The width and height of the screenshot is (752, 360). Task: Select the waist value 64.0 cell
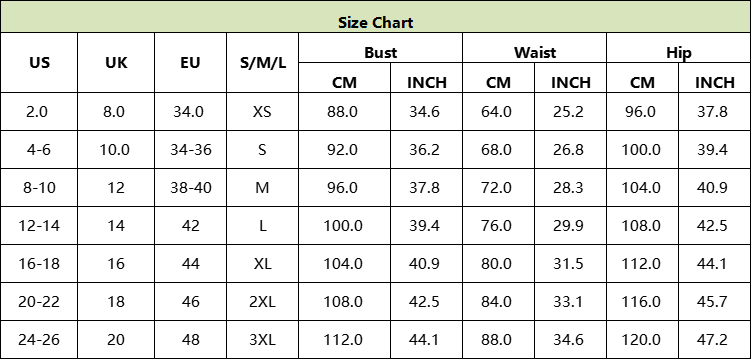coord(498,112)
